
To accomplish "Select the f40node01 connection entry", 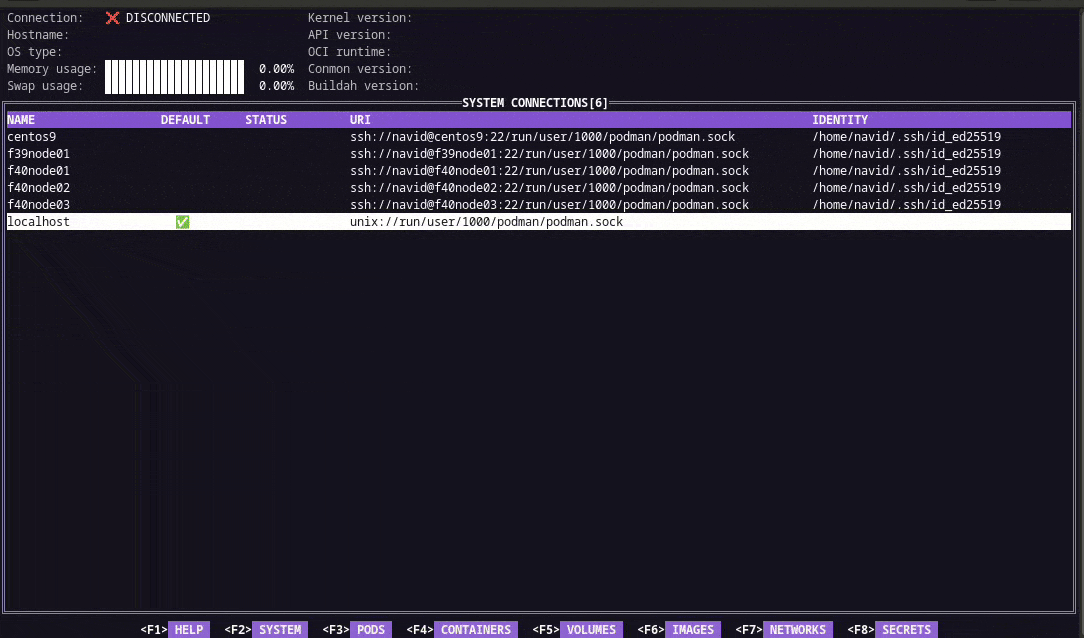I will tap(539, 171).
